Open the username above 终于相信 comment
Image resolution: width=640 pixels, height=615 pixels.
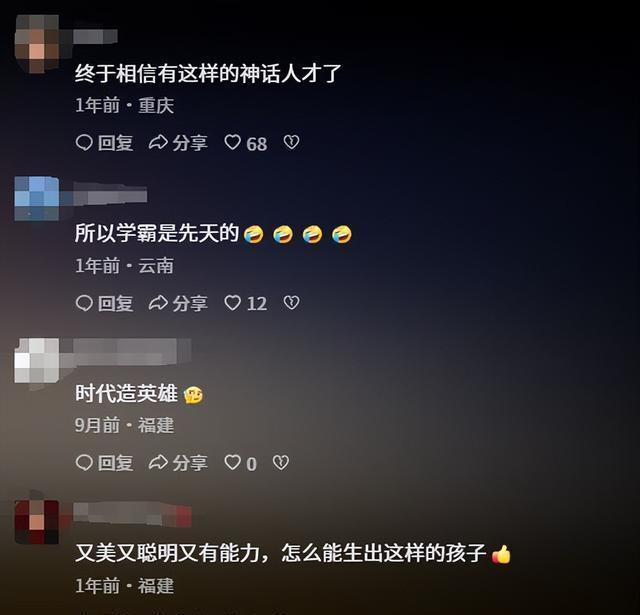(x=95, y=36)
